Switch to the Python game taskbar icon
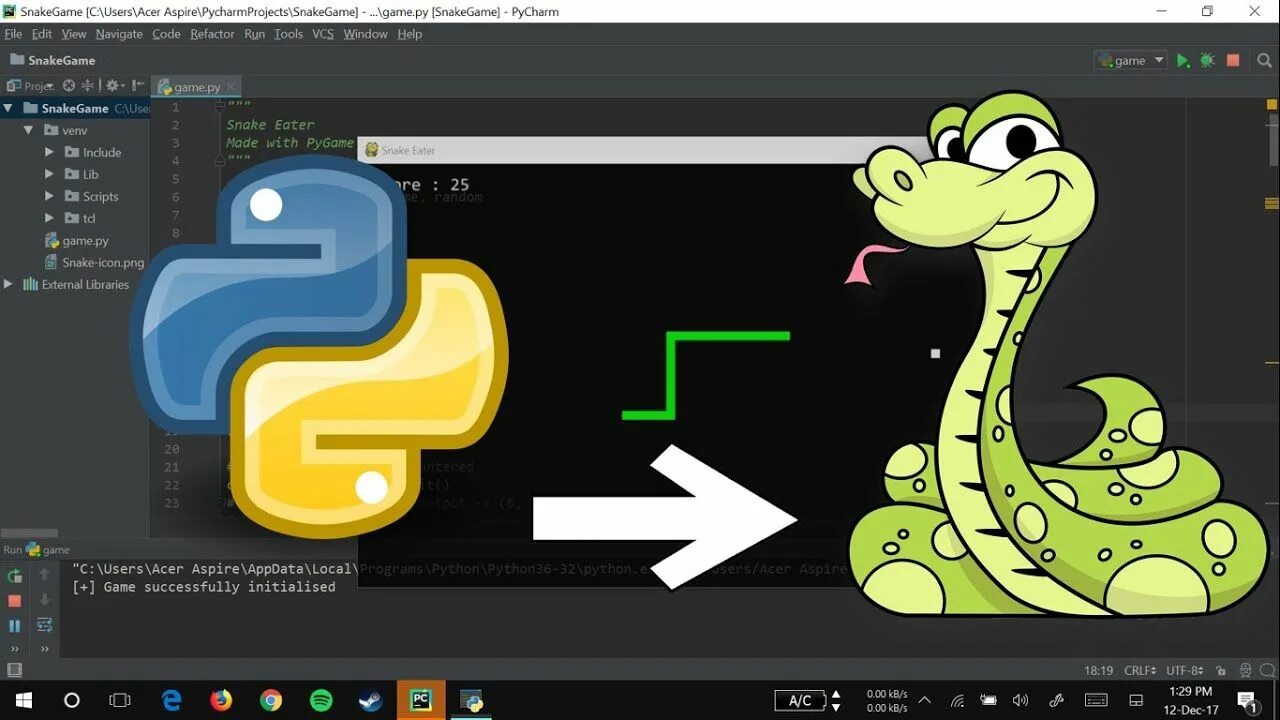Viewport: 1280px width, 720px height. click(x=471, y=700)
